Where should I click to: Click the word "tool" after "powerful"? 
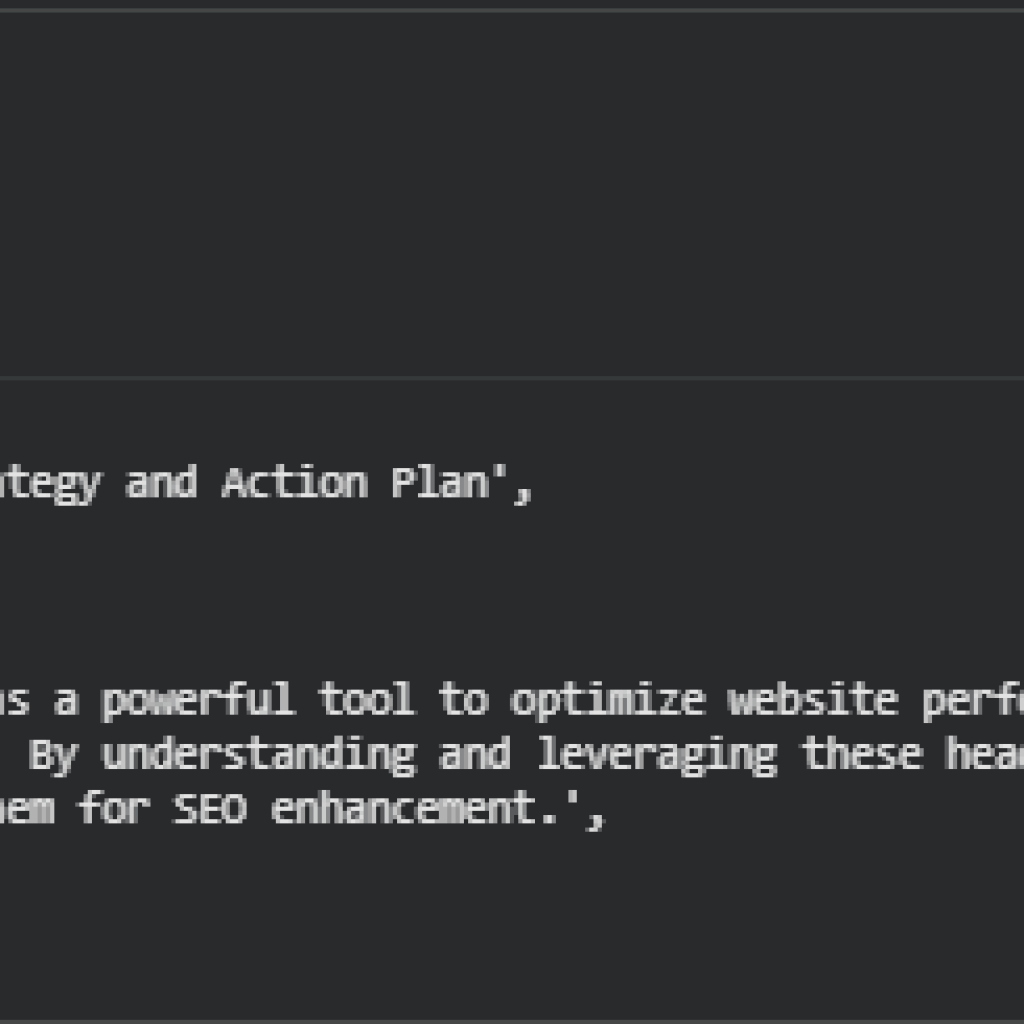[x=366, y=700]
